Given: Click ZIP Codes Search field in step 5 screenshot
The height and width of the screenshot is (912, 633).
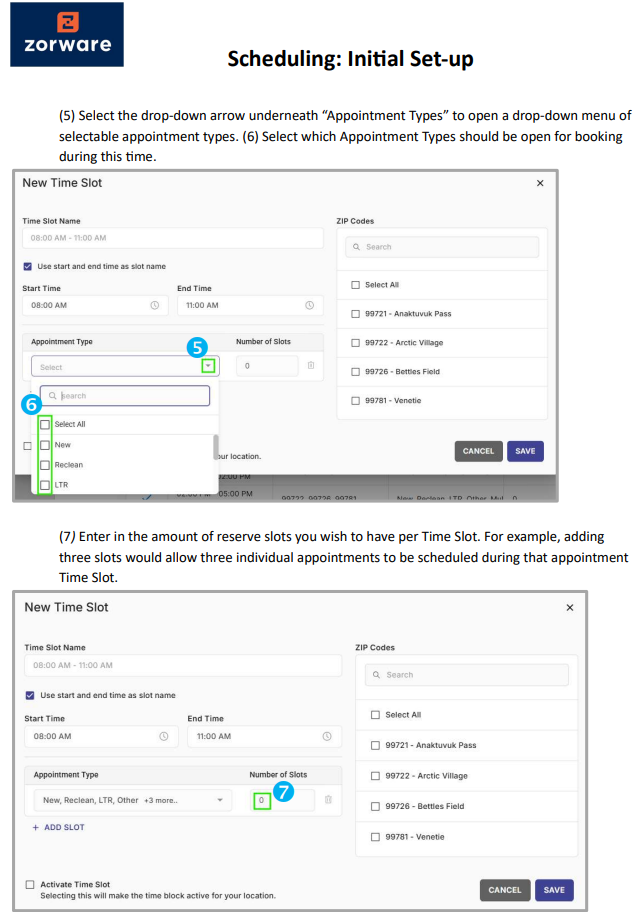Looking at the screenshot, I should point(442,247).
